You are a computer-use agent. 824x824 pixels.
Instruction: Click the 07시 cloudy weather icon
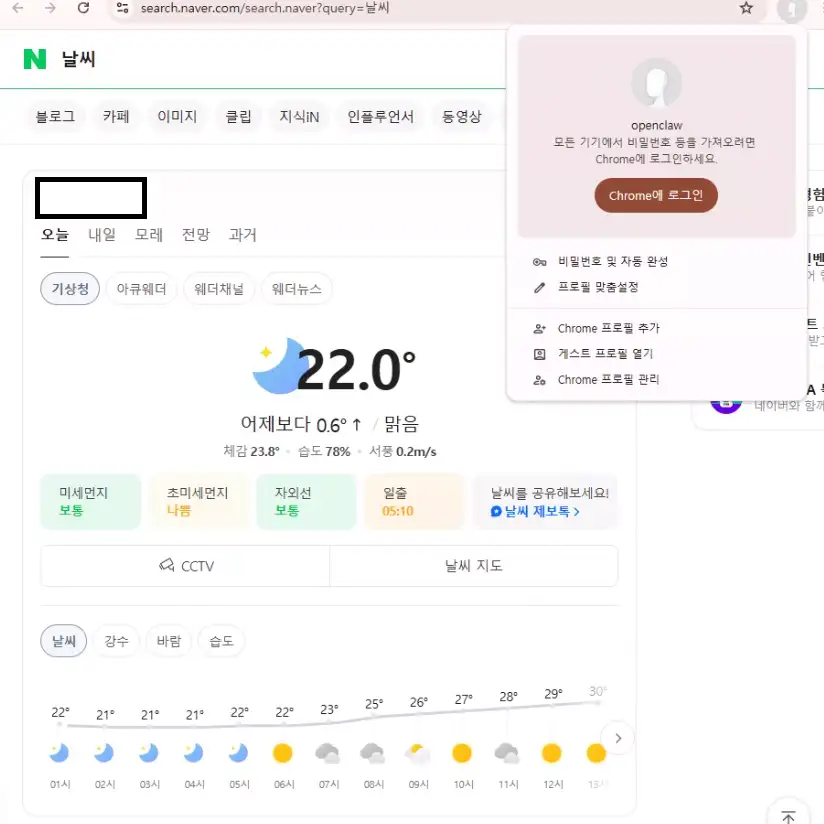tap(327, 753)
